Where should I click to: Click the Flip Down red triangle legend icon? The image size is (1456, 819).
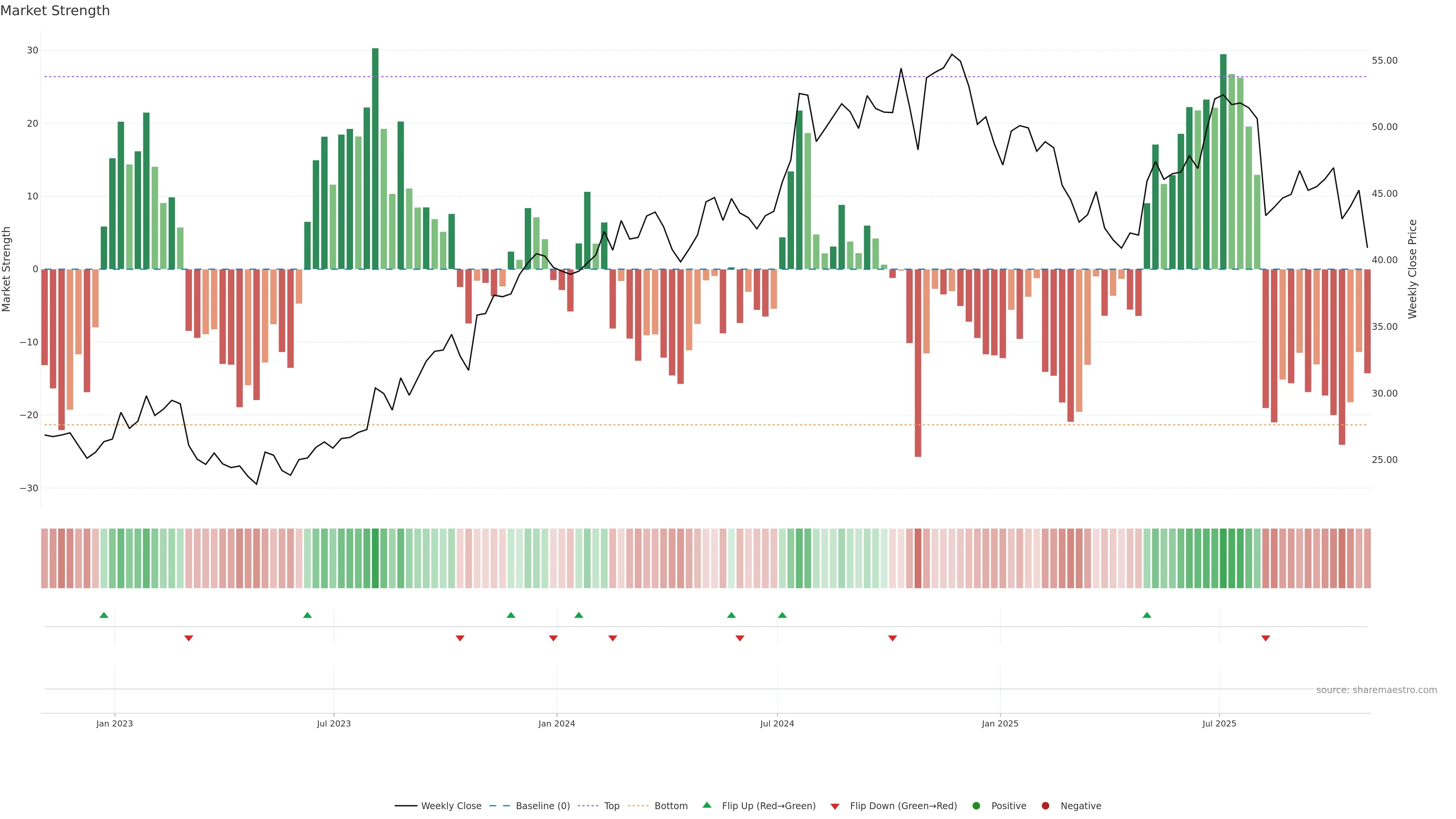835,806
